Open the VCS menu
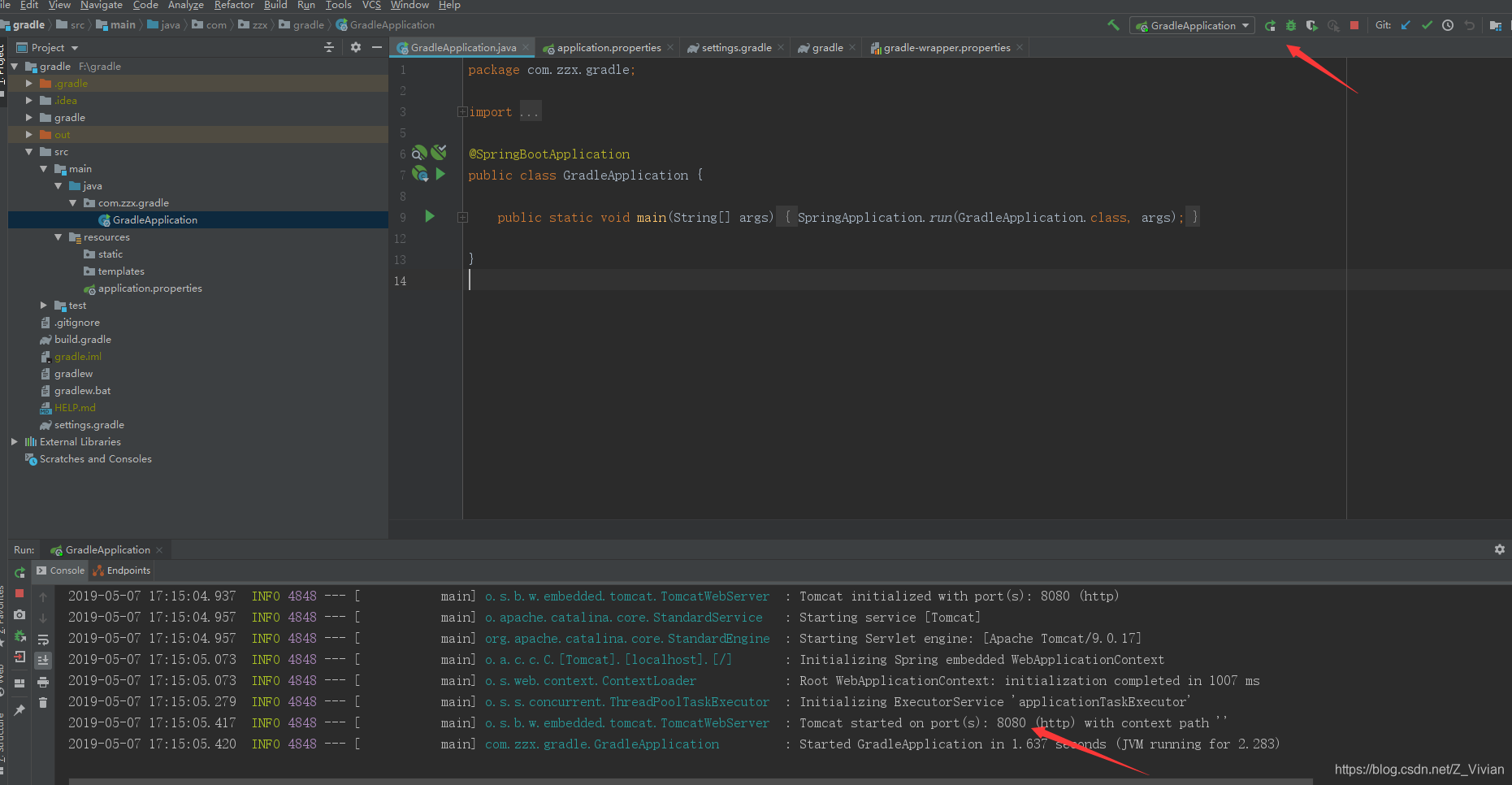The image size is (1512, 785). tap(371, 5)
